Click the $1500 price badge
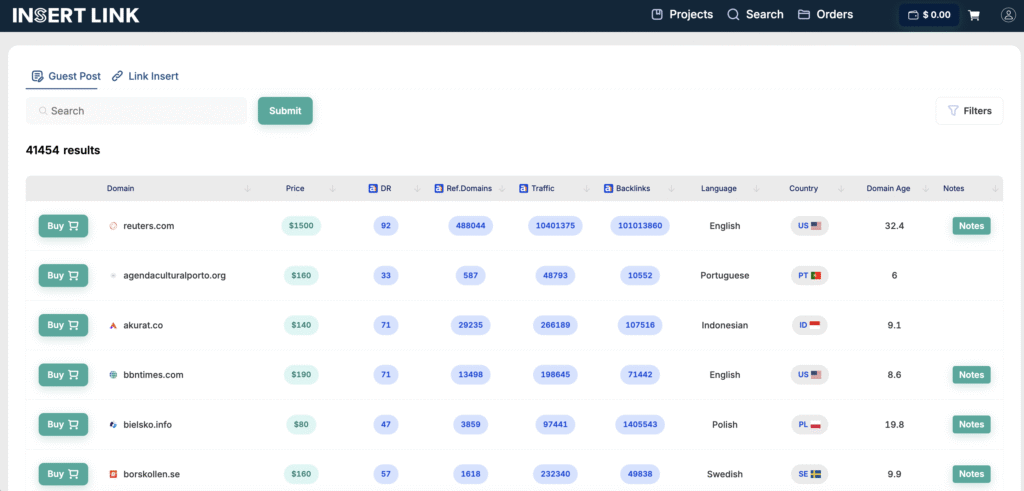Viewport: 1024px width, 491px height. pyautogui.click(x=301, y=226)
